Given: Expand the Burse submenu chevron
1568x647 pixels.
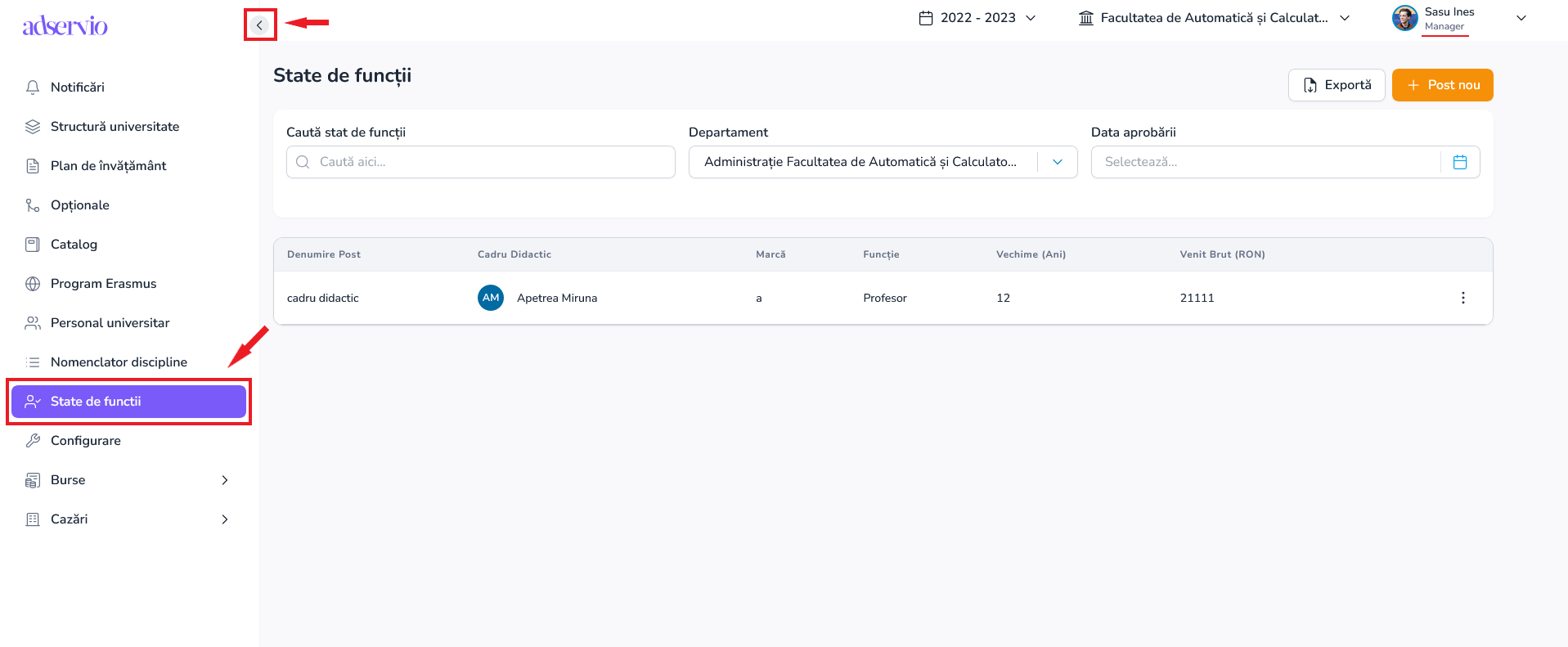Looking at the screenshot, I should point(225,480).
